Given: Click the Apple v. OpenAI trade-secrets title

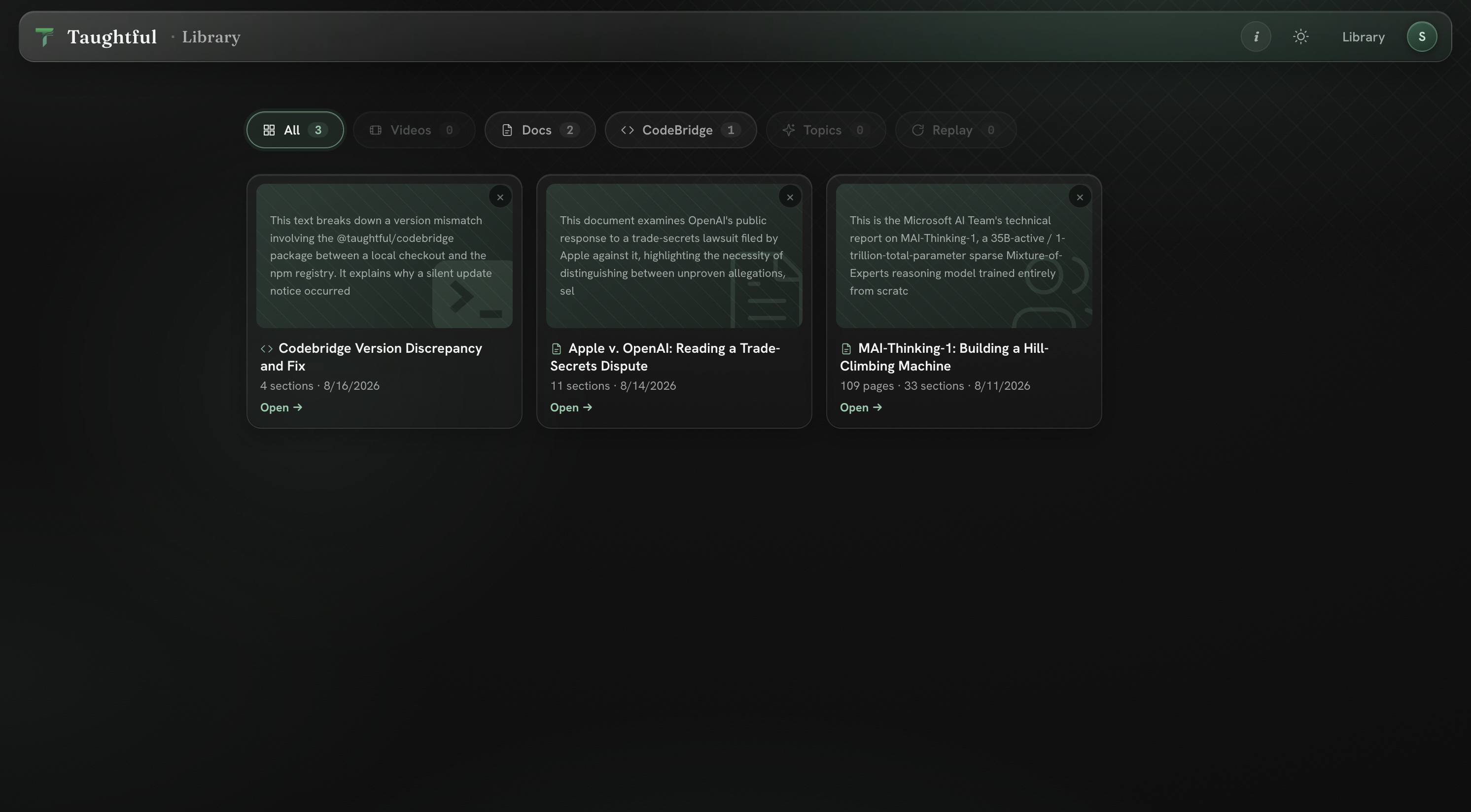Looking at the screenshot, I should [665, 357].
